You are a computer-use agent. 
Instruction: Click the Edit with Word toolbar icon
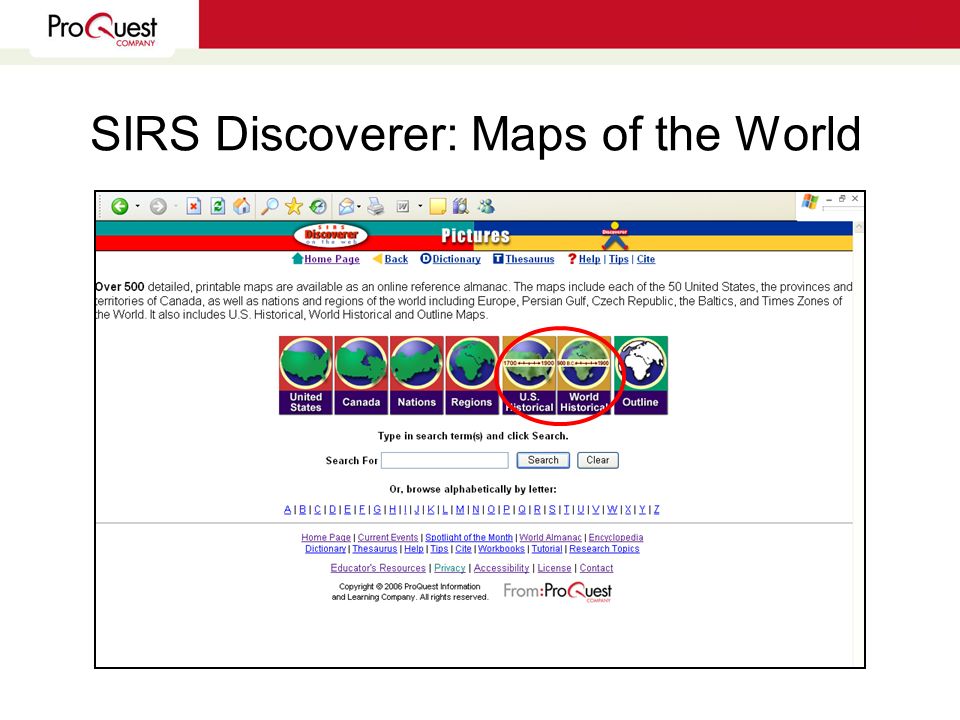pos(403,206)
